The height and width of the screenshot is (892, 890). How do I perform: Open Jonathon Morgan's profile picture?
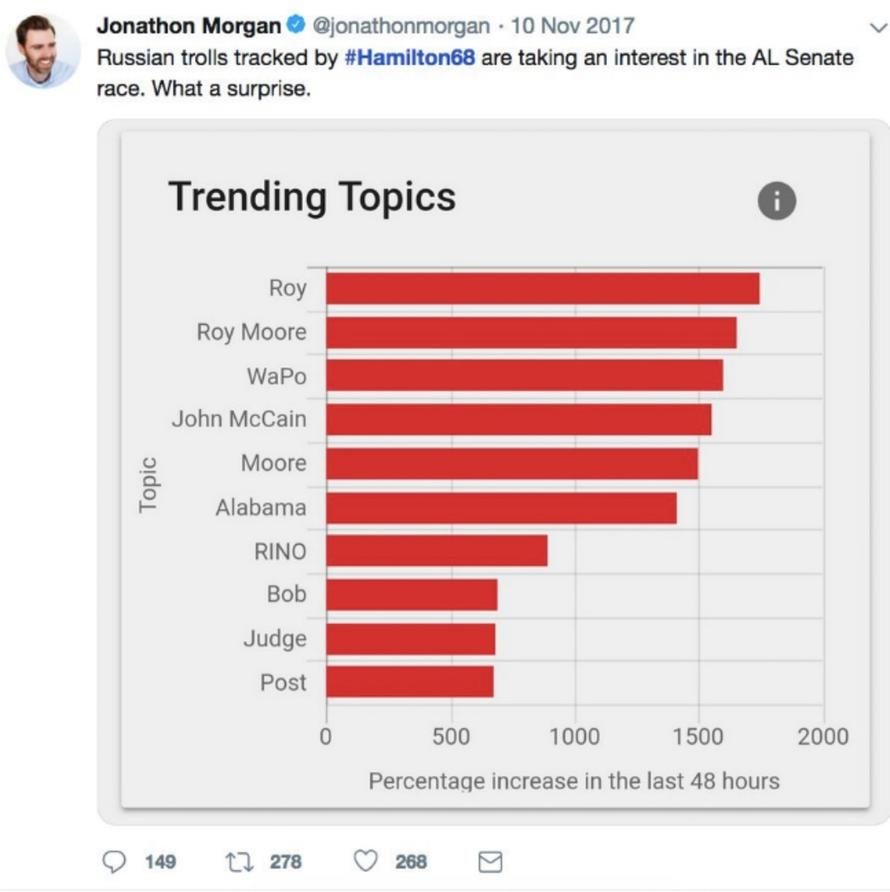click(43, 51)
